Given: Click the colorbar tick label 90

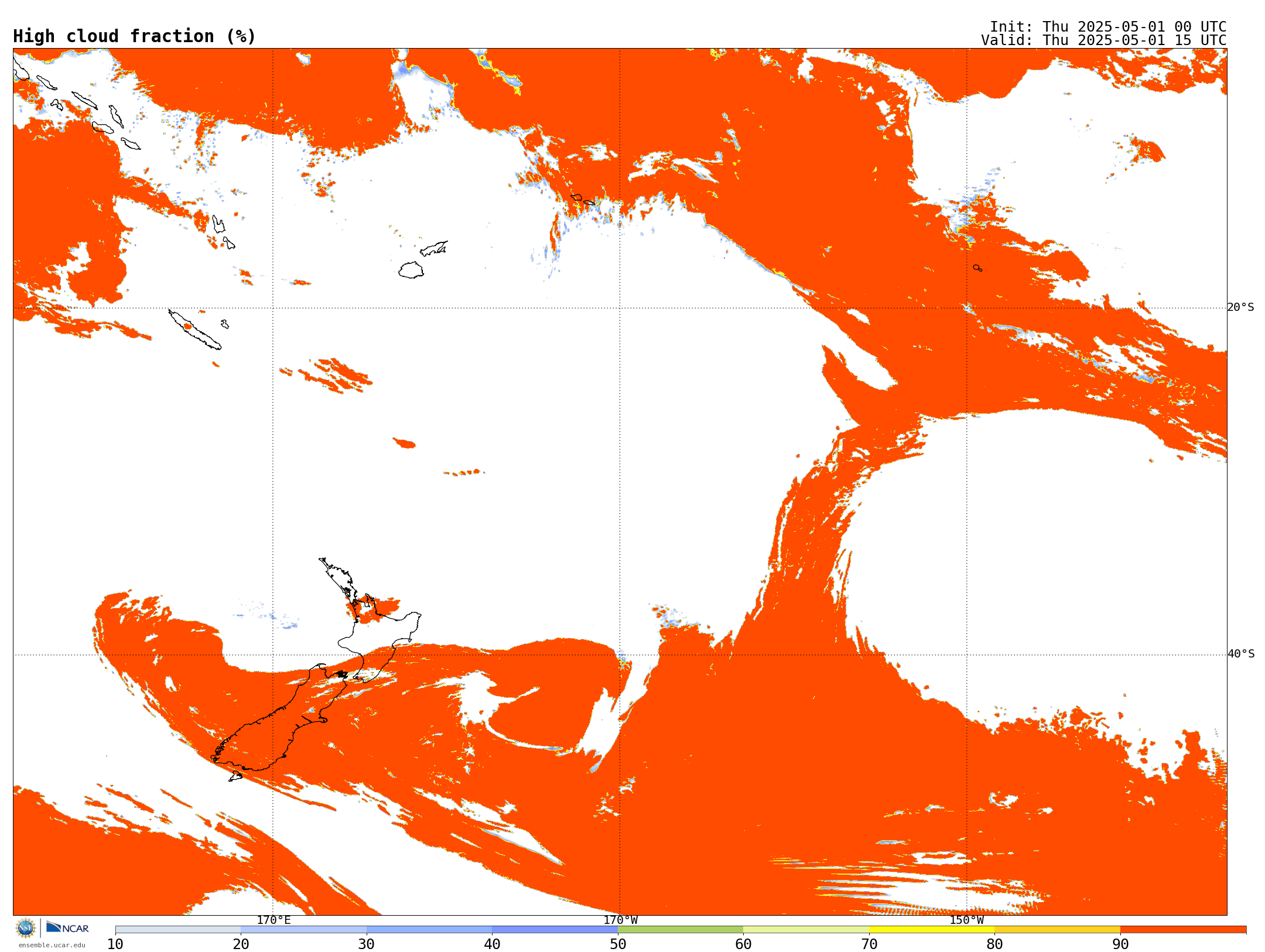Looking at the screenshot, I should pos(1120,944).
